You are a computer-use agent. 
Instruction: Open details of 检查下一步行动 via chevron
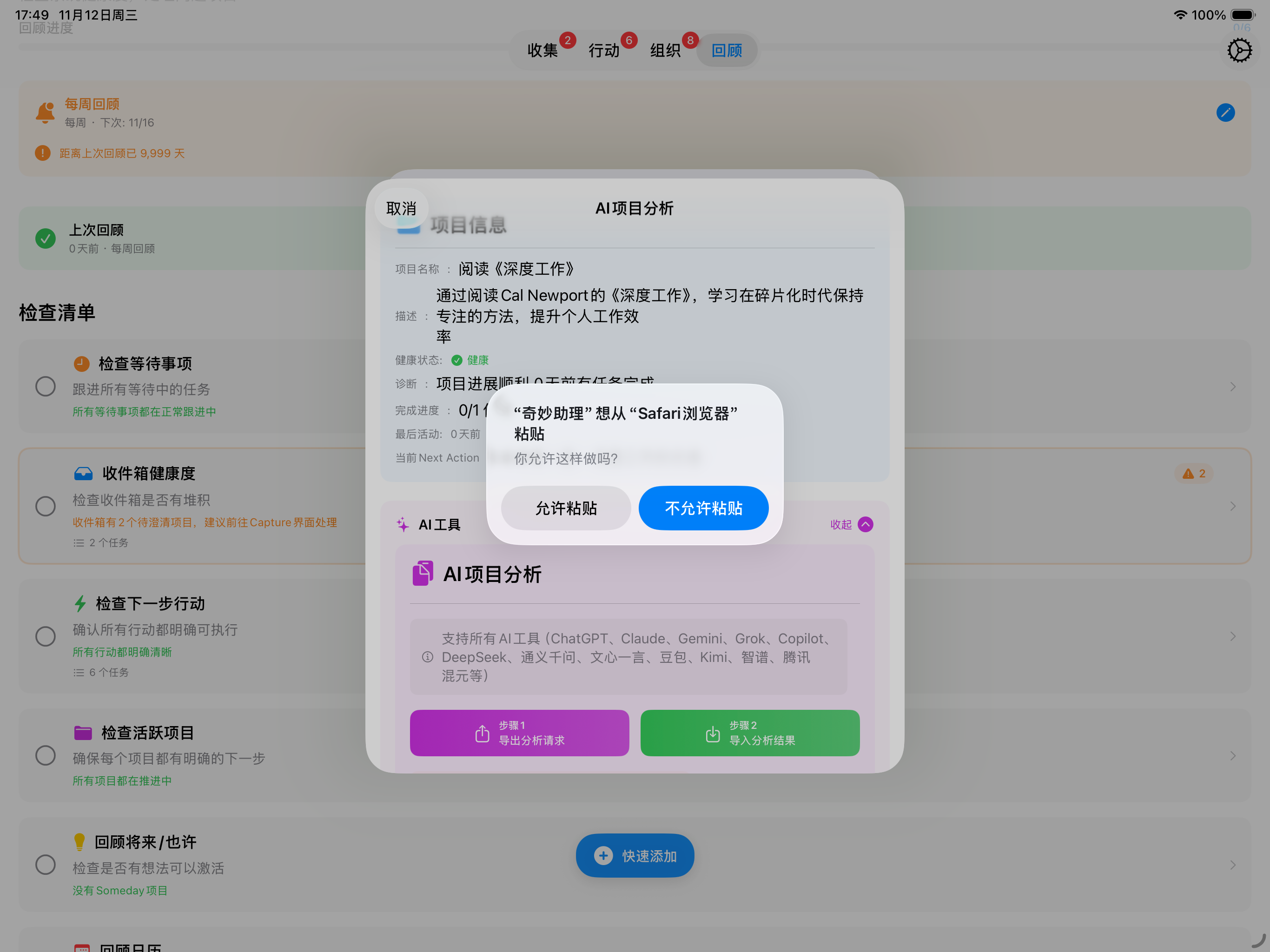tap(1233, 636)
